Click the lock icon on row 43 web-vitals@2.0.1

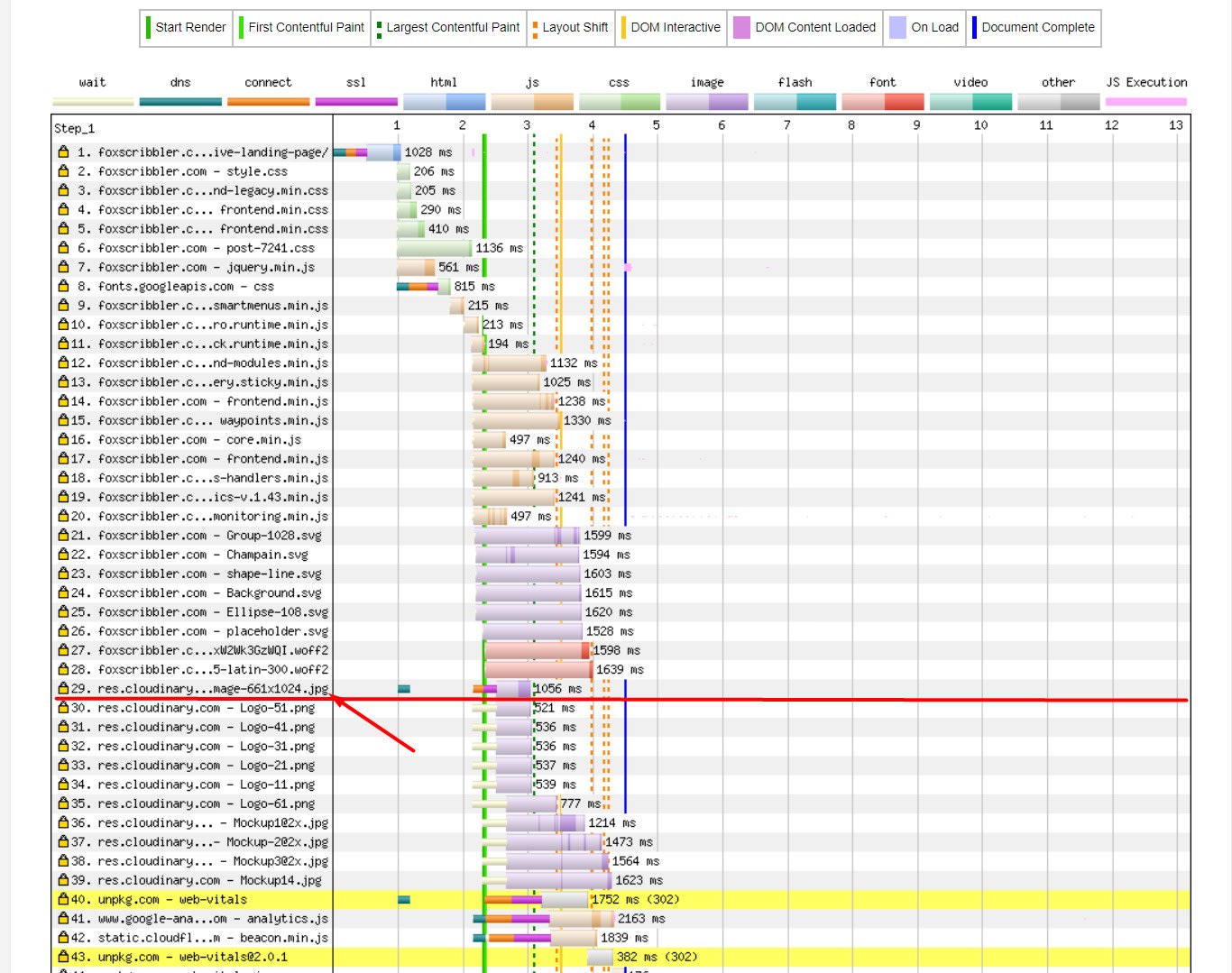[x=63, y=956]
